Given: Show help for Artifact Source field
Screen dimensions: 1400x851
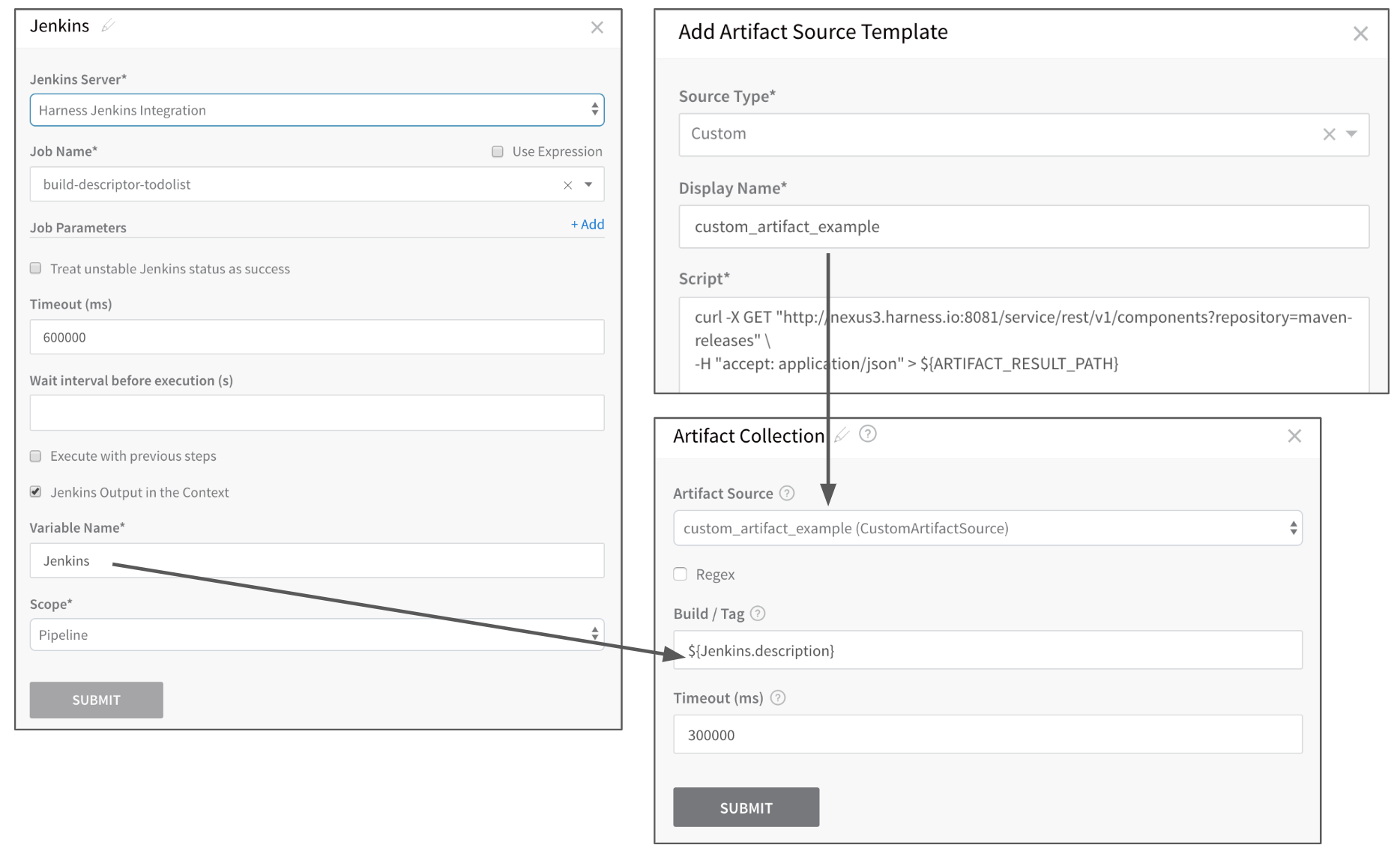Looking at the screenshot, I should coord(787,494).
